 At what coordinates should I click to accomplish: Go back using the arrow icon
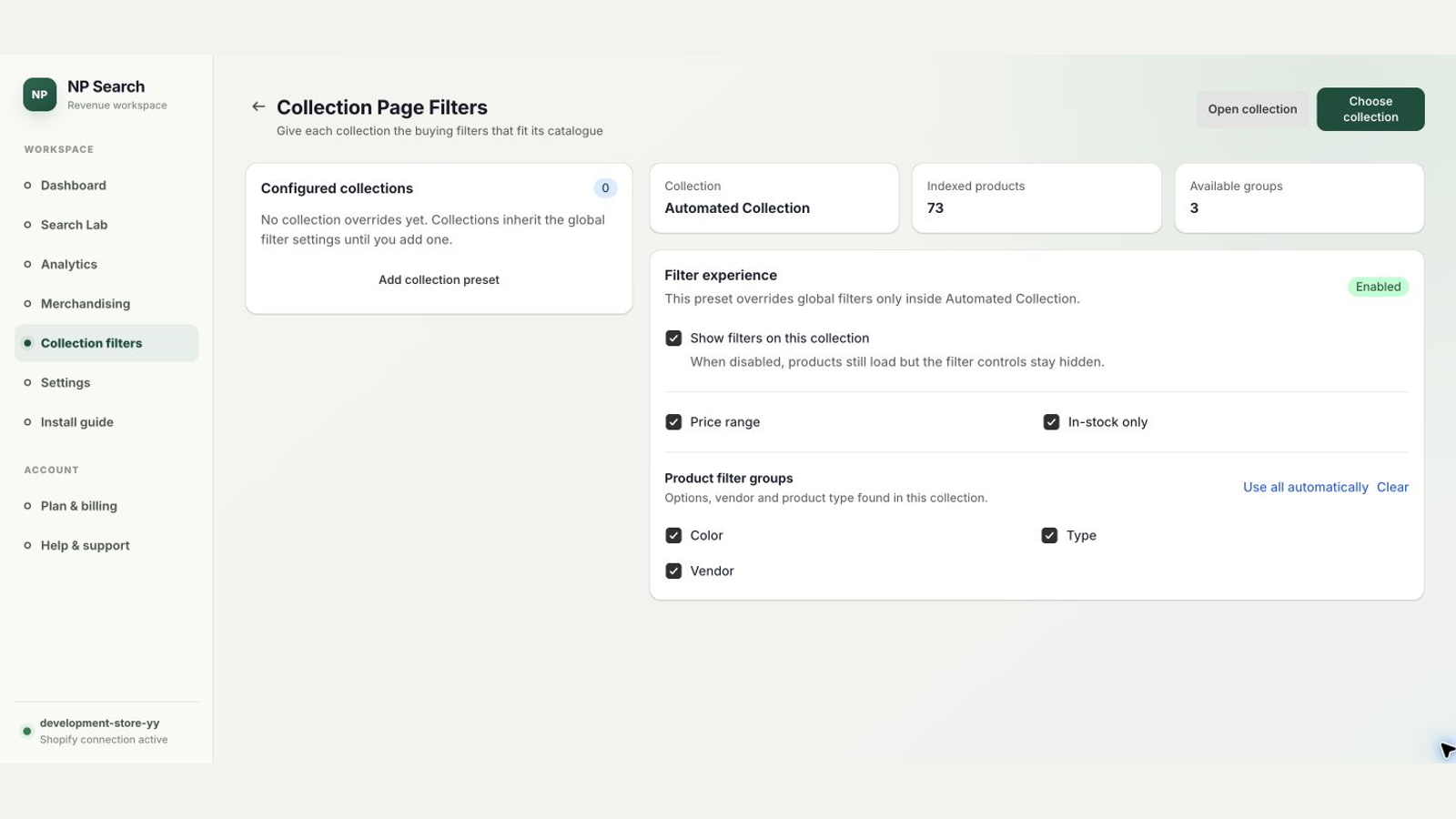[x=258, y=106]
